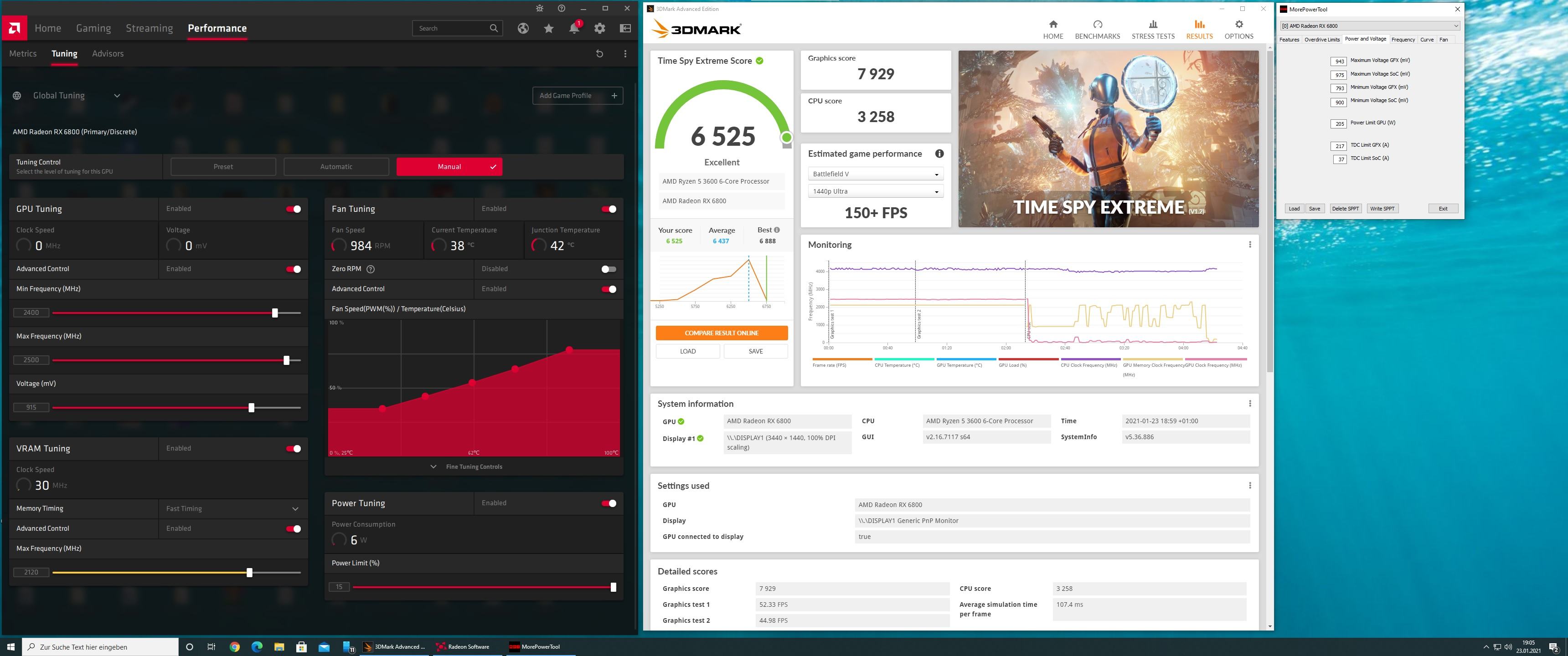Viewport: 1568px width, 656px height.
Task: Open favorites star in Radeon Software
Action: [x=548, y=28]
